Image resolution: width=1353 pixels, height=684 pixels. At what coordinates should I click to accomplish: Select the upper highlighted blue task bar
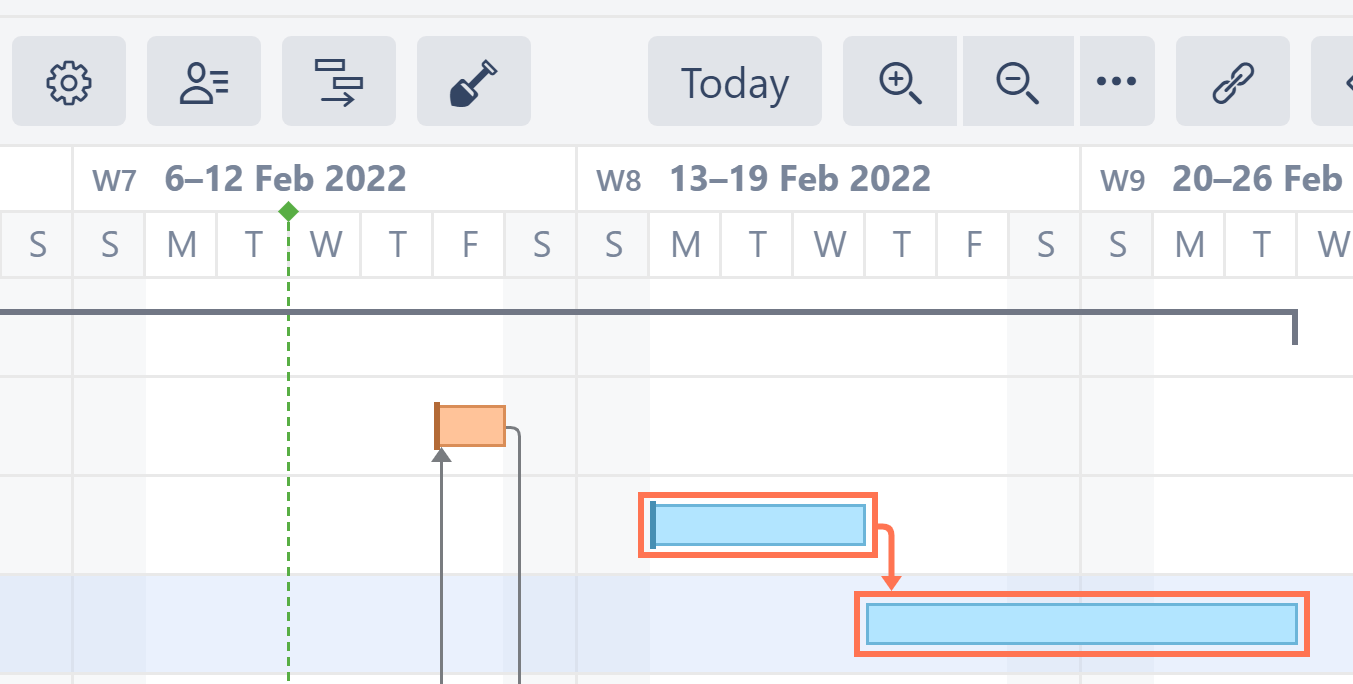[758, 525]
